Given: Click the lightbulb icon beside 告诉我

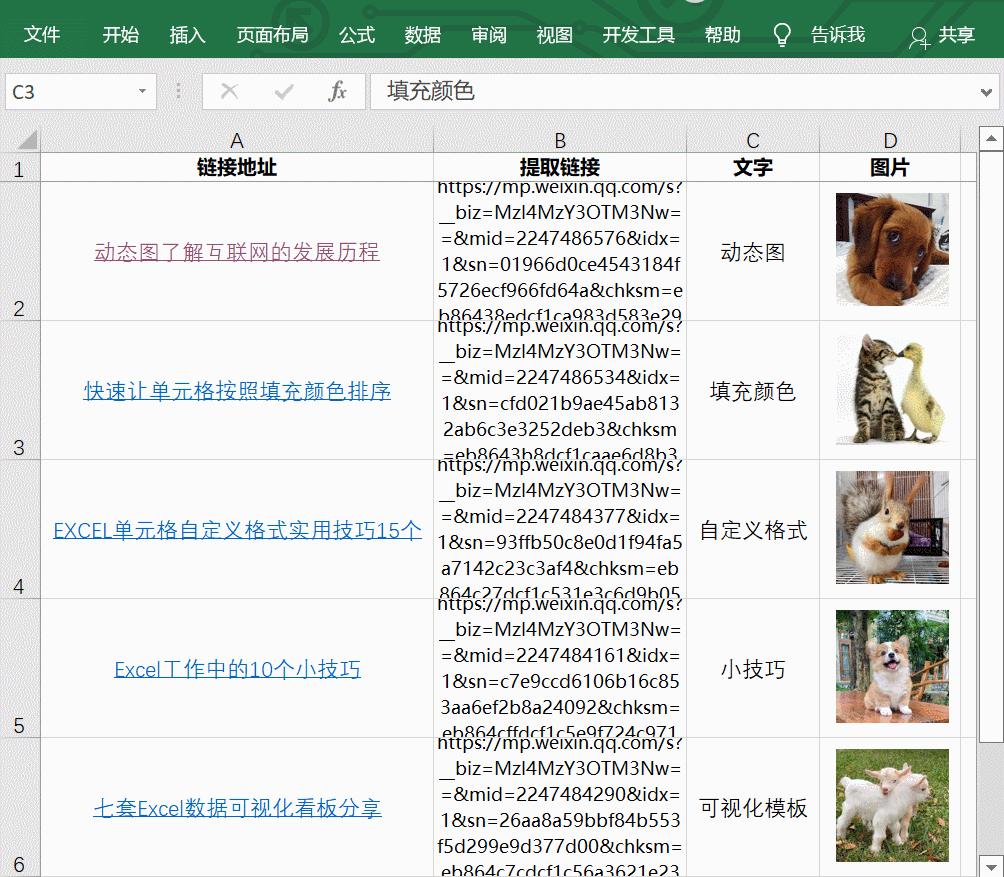Looking at the screenshot, I should click(781, 34).
